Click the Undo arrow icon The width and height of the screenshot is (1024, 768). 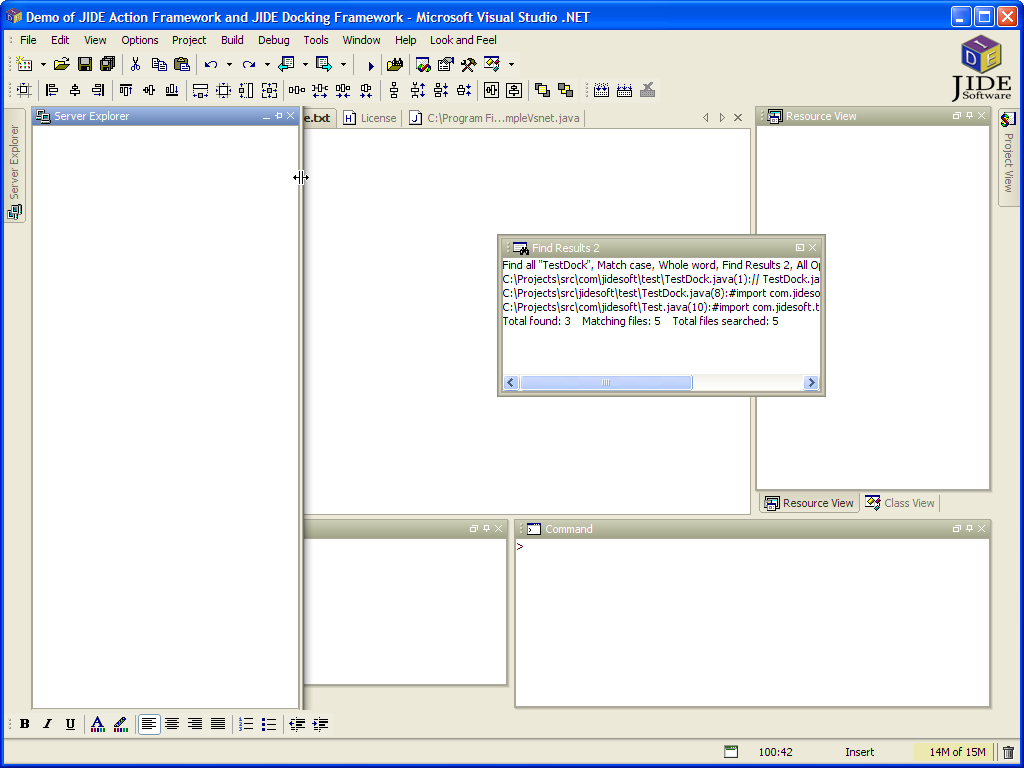point(210,64)
